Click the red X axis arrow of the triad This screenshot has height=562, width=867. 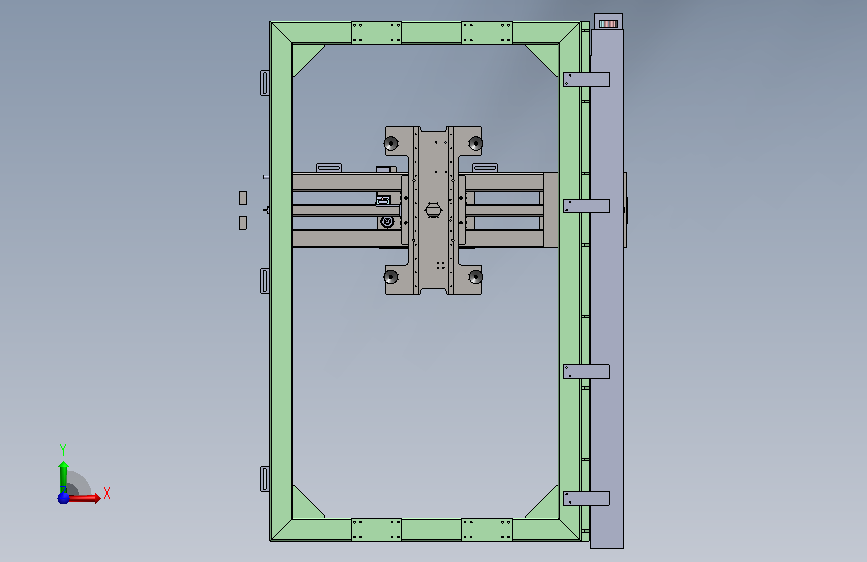coord(85,498)
